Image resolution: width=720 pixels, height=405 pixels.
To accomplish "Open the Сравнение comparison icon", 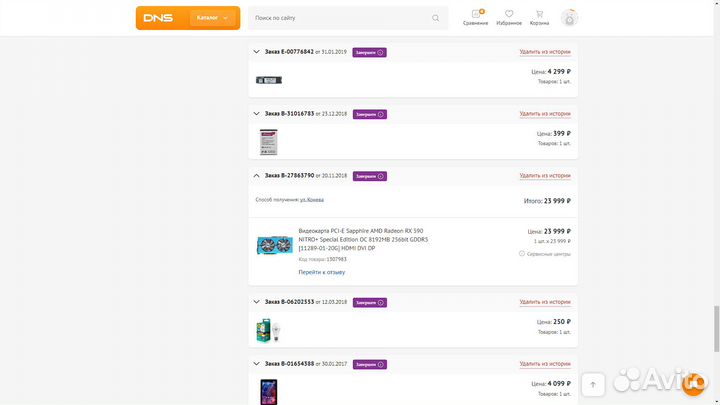I will pos(475,17).
